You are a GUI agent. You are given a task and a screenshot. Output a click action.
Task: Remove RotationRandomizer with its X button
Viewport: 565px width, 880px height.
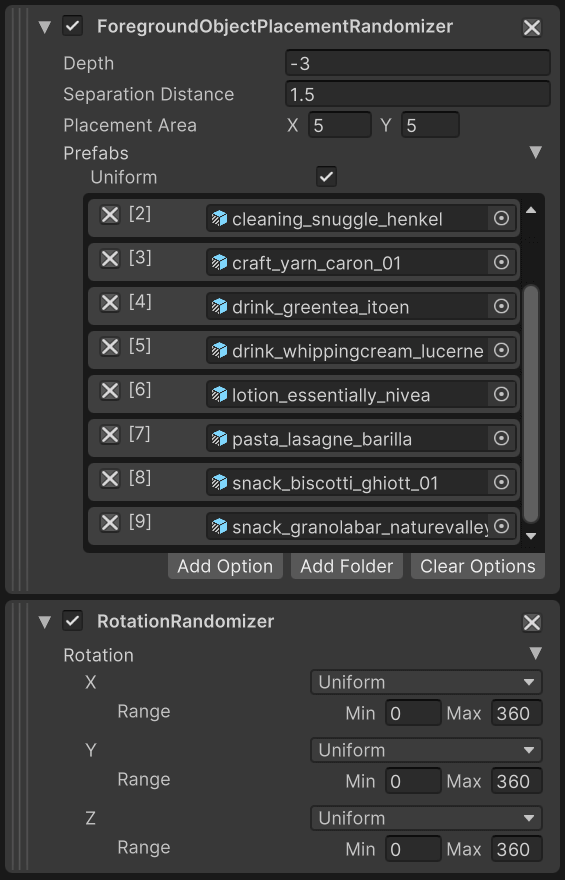pyautogui.click(x=531, y=622)
